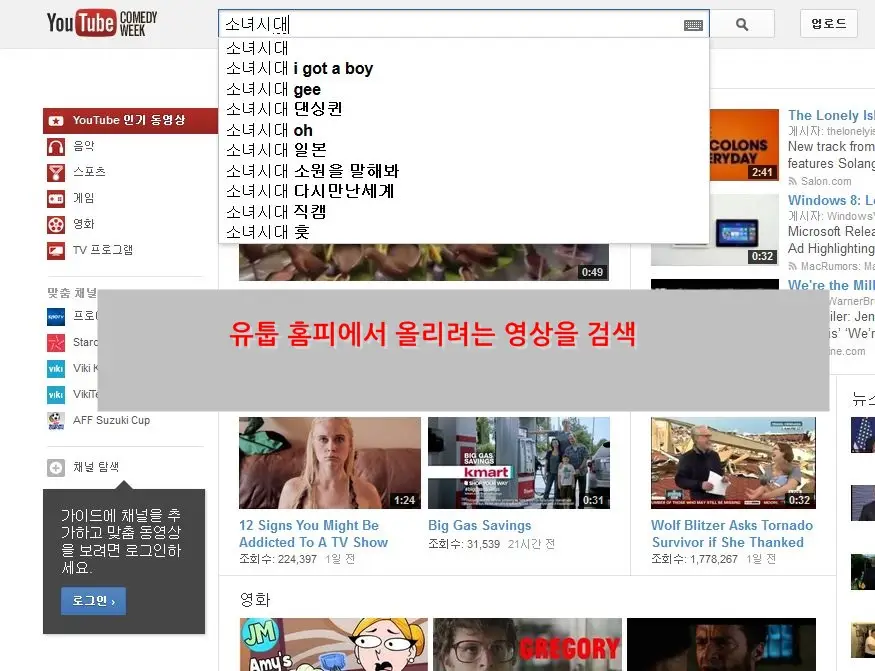Image resolution: width=875 pixels, height=671 pixels.
Task: Open the JM Amy's cartoon movie thumbnail
Action: click(334, 644)
